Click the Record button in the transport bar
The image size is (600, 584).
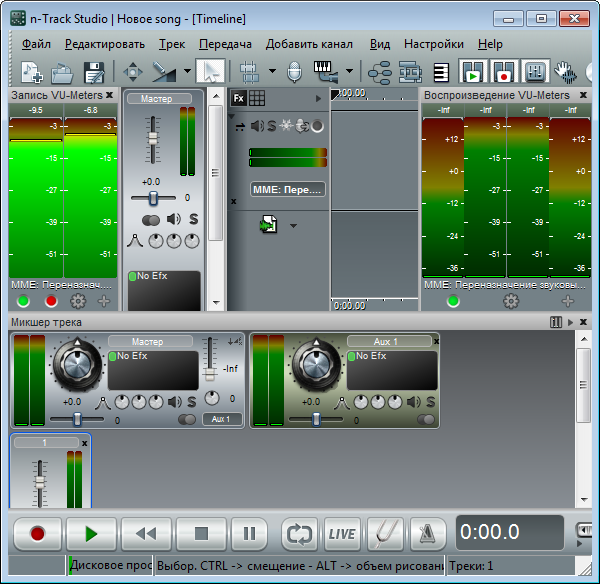pyautogui.click(x=38, y=533)
